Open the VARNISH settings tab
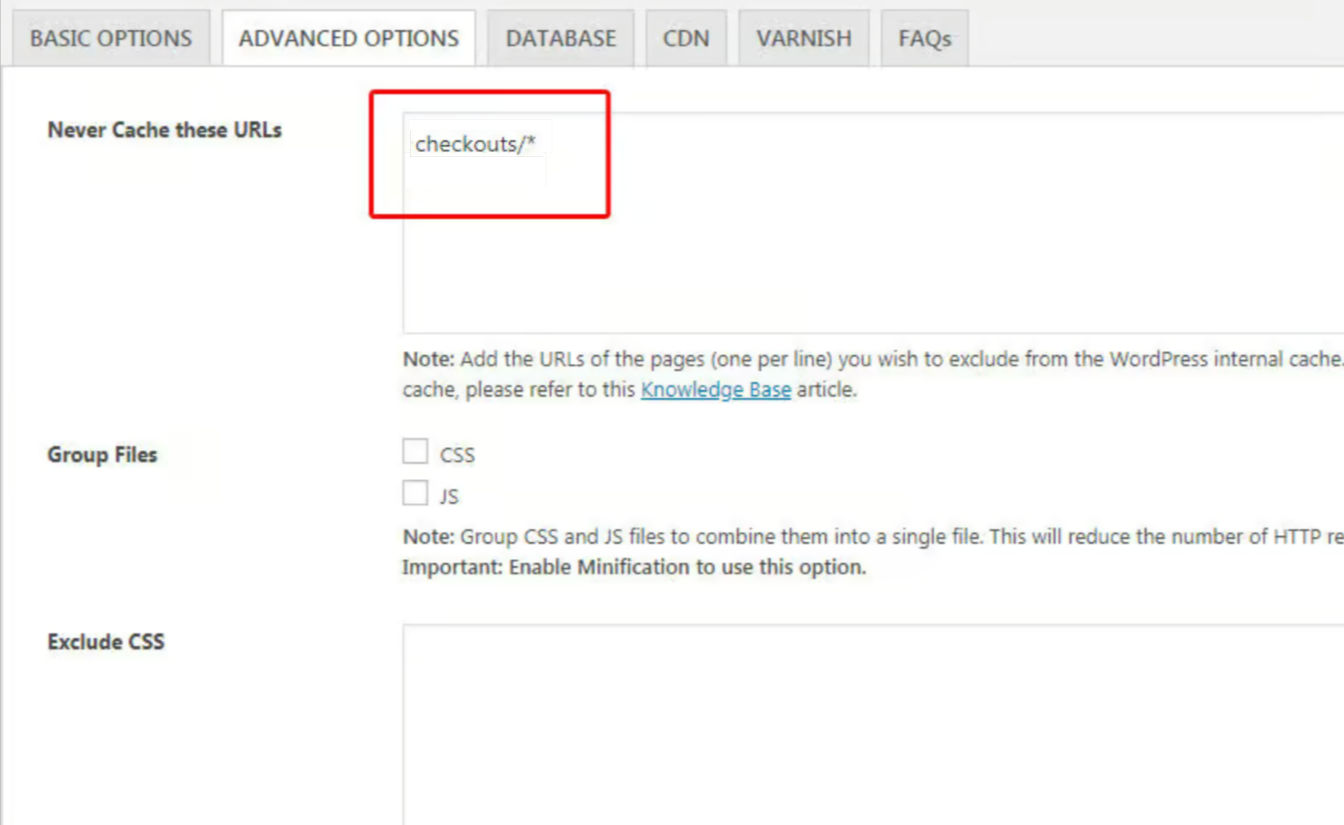 (803, 39)
